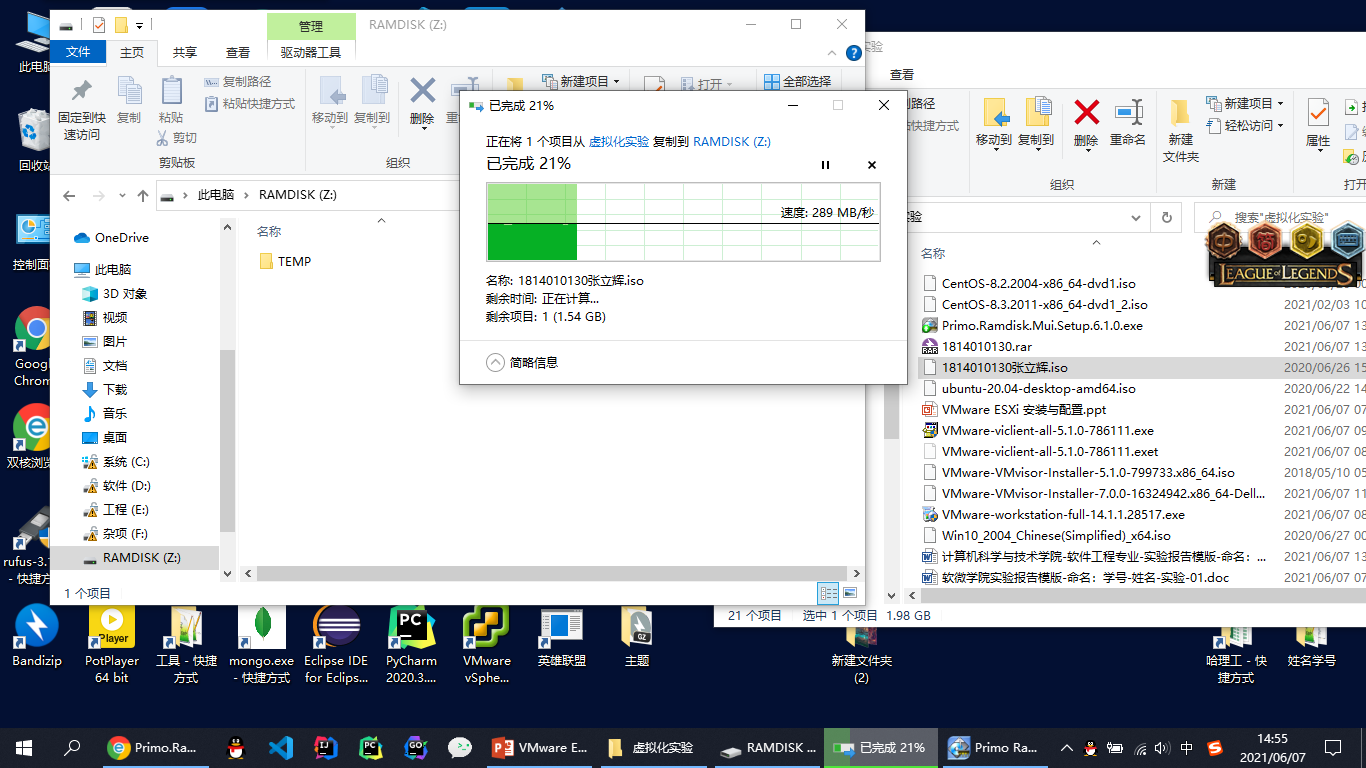Refresh the 虚拟化实验 folder view
Viewport: 1366px width, 768px height.
coord(1166,217)
